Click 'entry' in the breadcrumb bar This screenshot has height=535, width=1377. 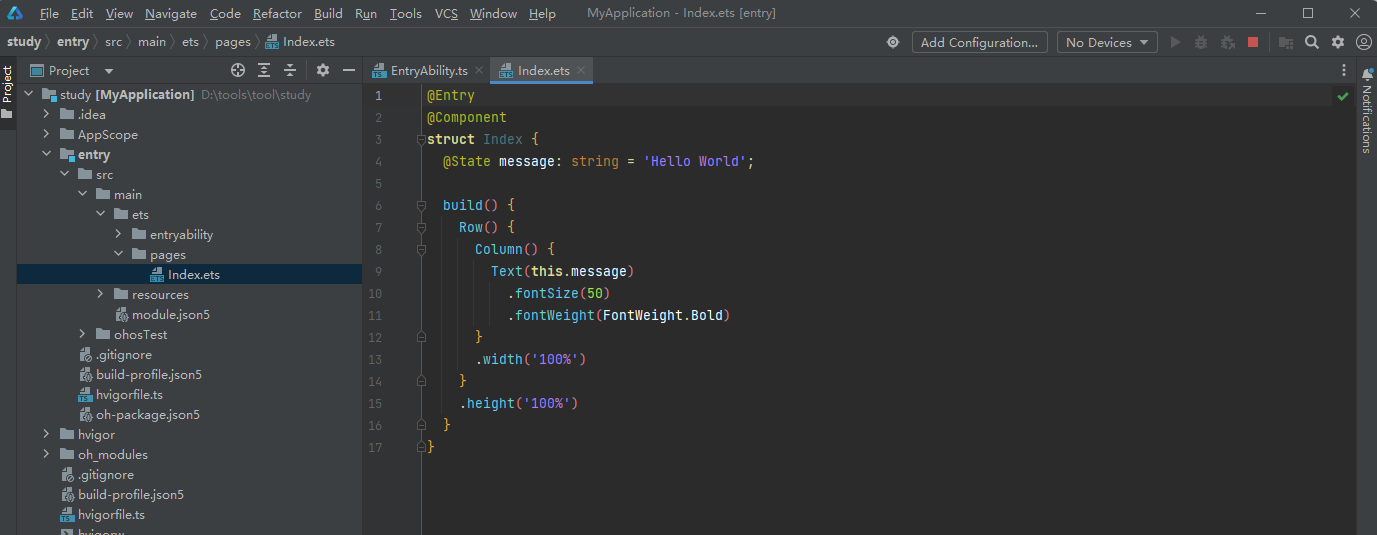click(73, 42)
